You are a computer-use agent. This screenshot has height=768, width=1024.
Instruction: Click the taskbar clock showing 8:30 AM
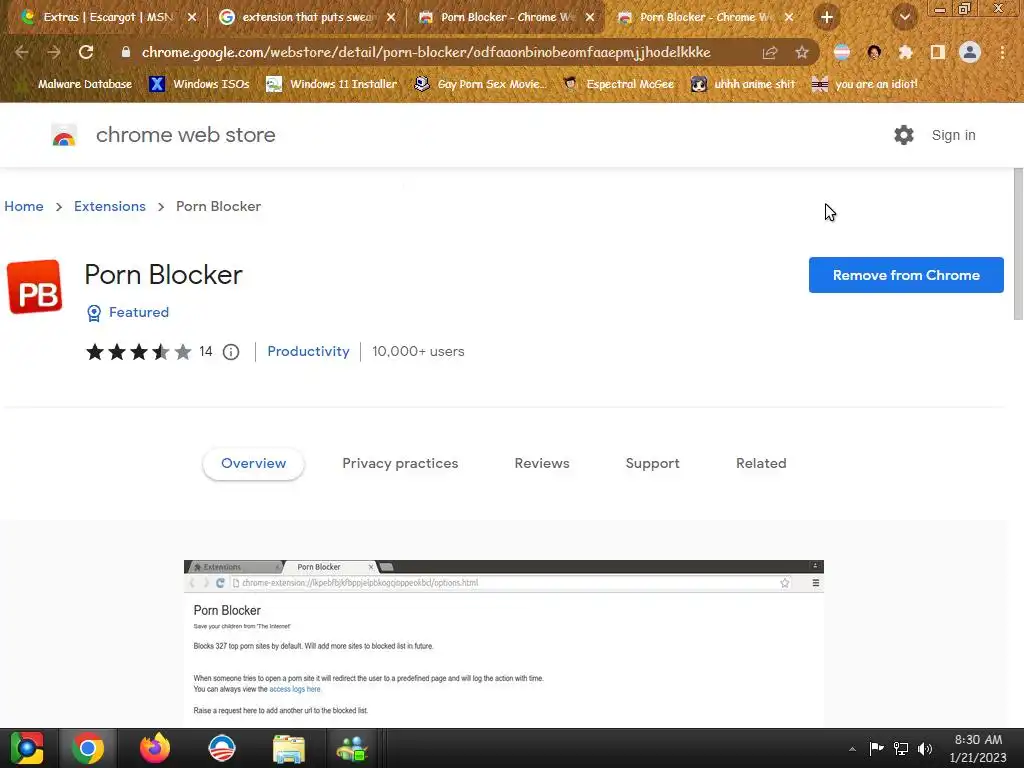pos(978,748)
